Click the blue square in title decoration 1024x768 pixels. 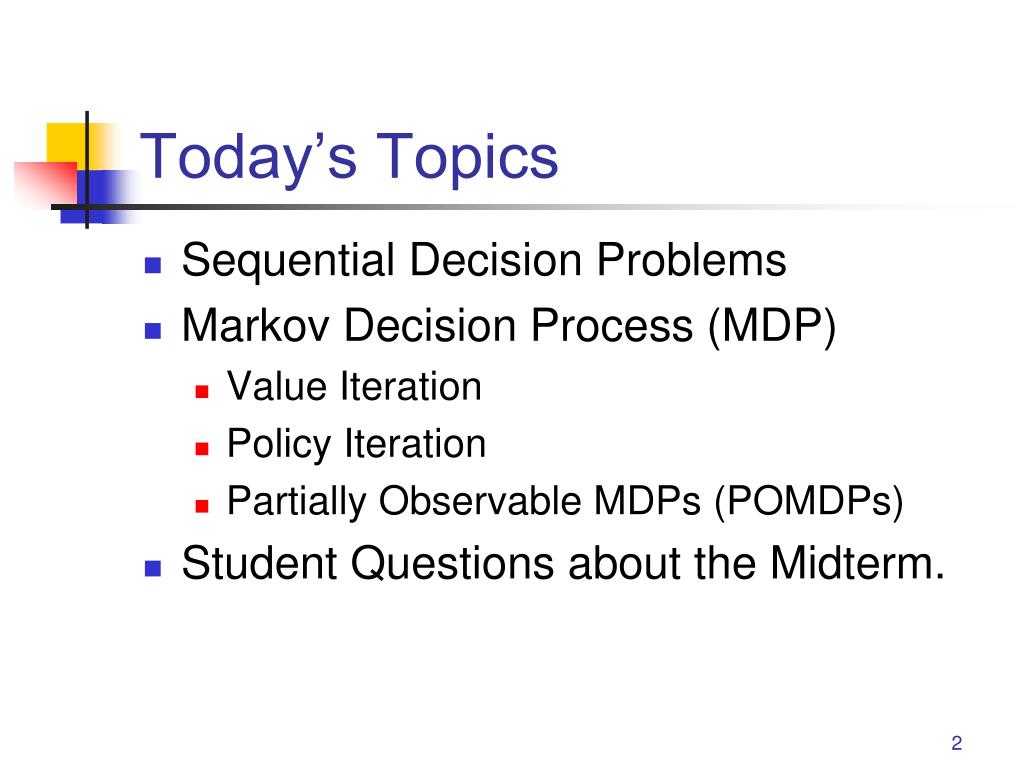[x=103, y=196]
